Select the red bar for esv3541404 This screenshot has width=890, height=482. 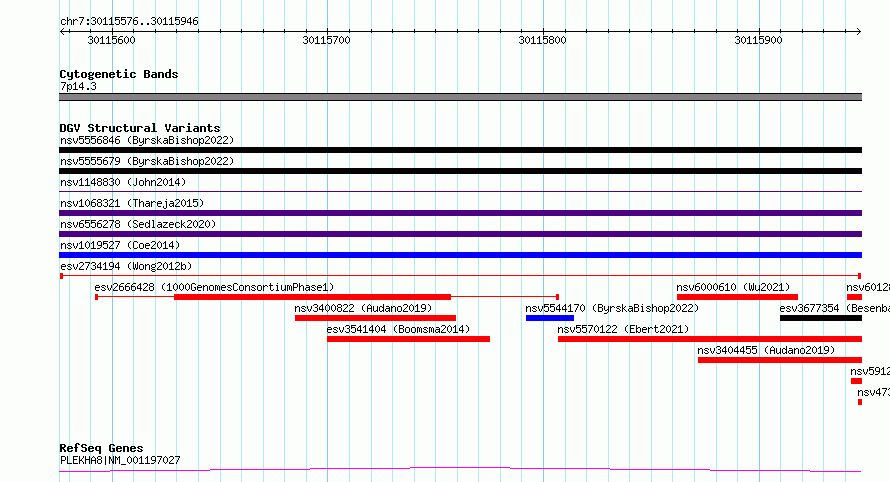[x=408, y=340]
